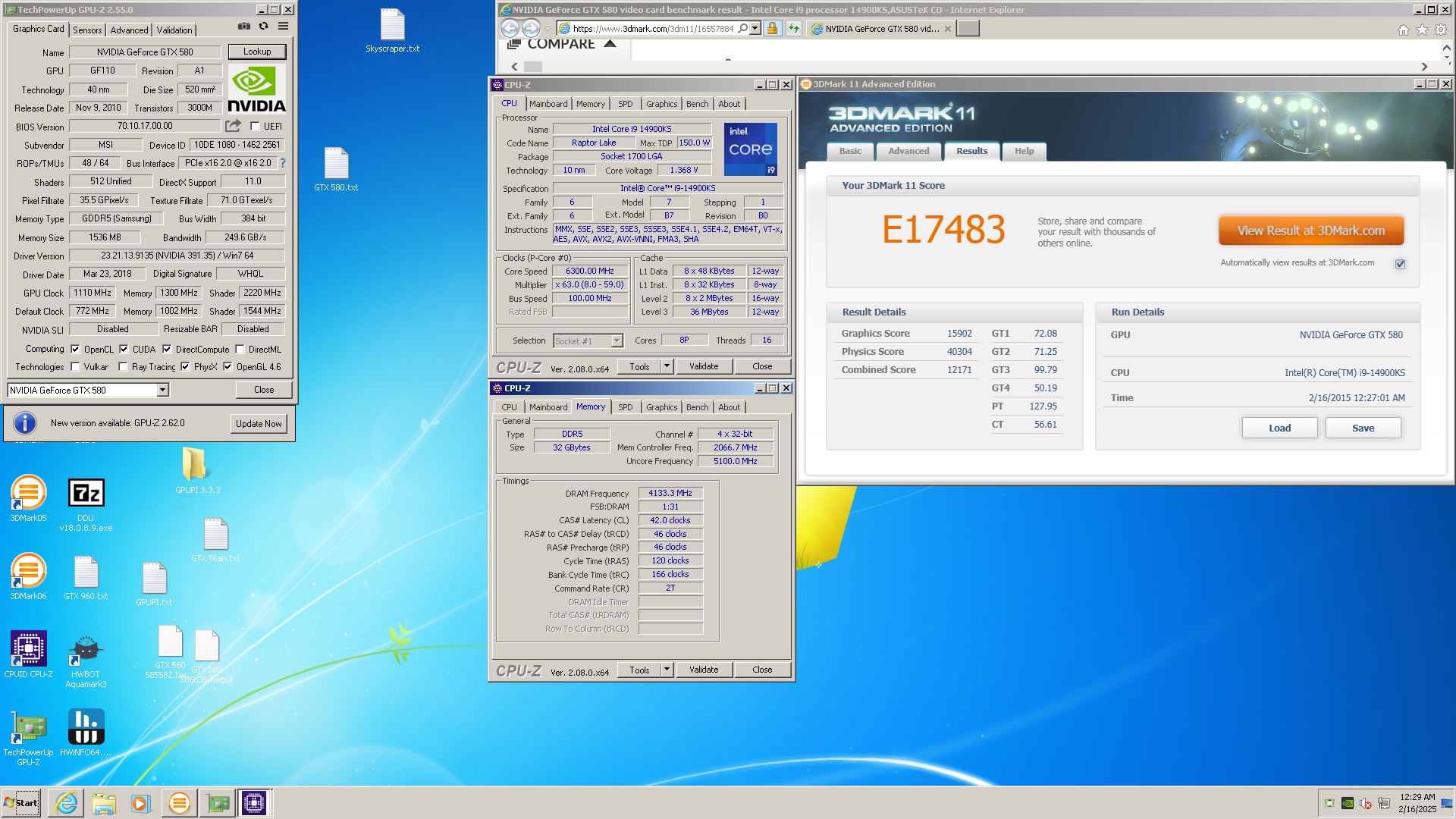Open Internet Explorer home icon
The image size is (1456, 819).
pyautogui.click(x=1403, y=30)
